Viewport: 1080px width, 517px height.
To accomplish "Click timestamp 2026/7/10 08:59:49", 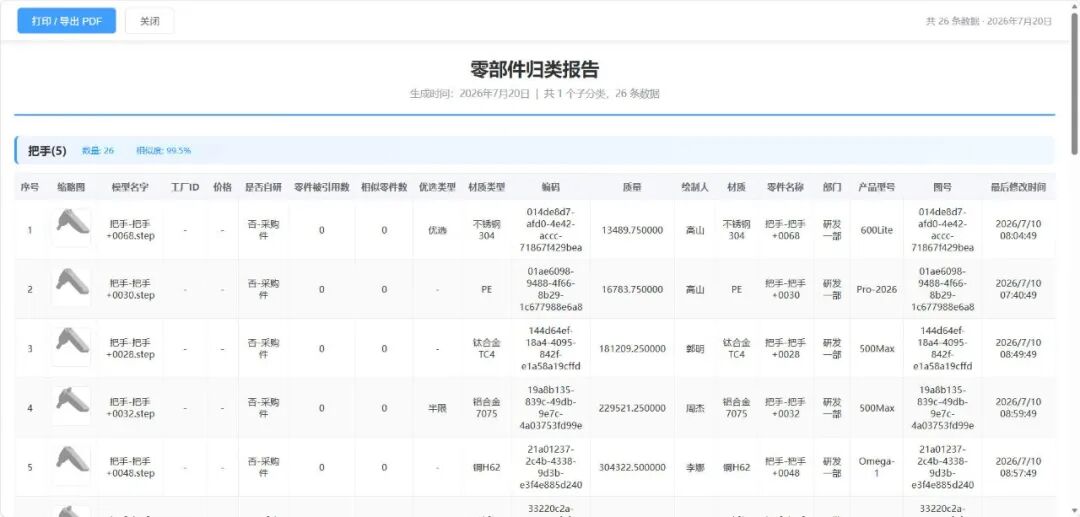I will click(x=1018, y=408).
